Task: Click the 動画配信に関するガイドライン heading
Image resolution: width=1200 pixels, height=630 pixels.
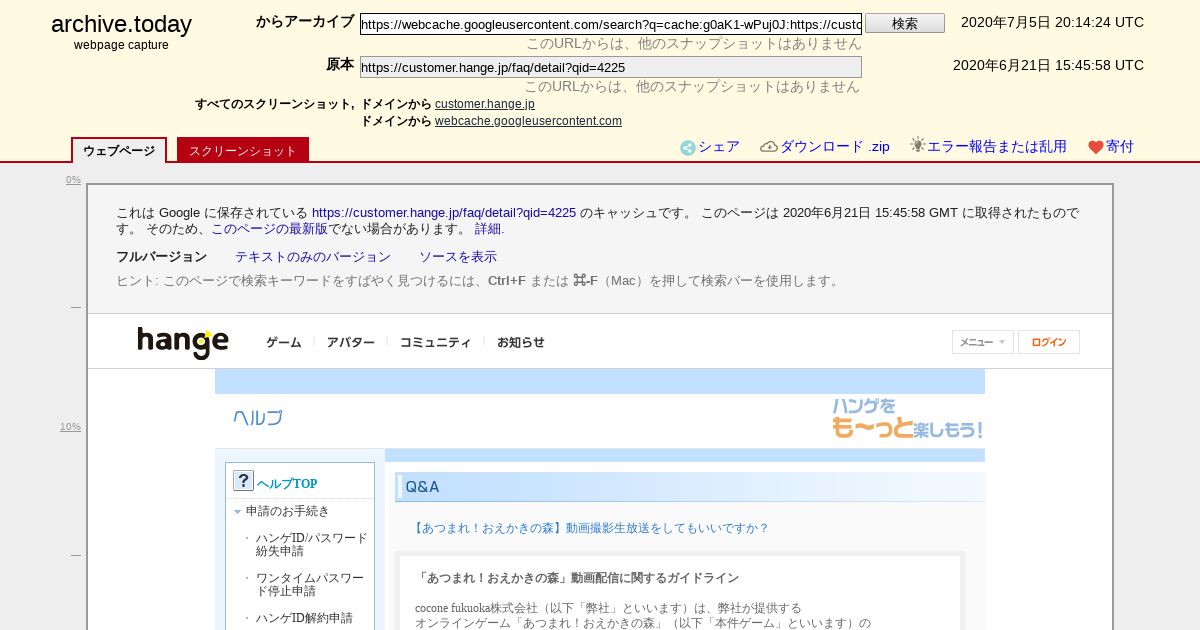Action: click(x=579, y=578)
